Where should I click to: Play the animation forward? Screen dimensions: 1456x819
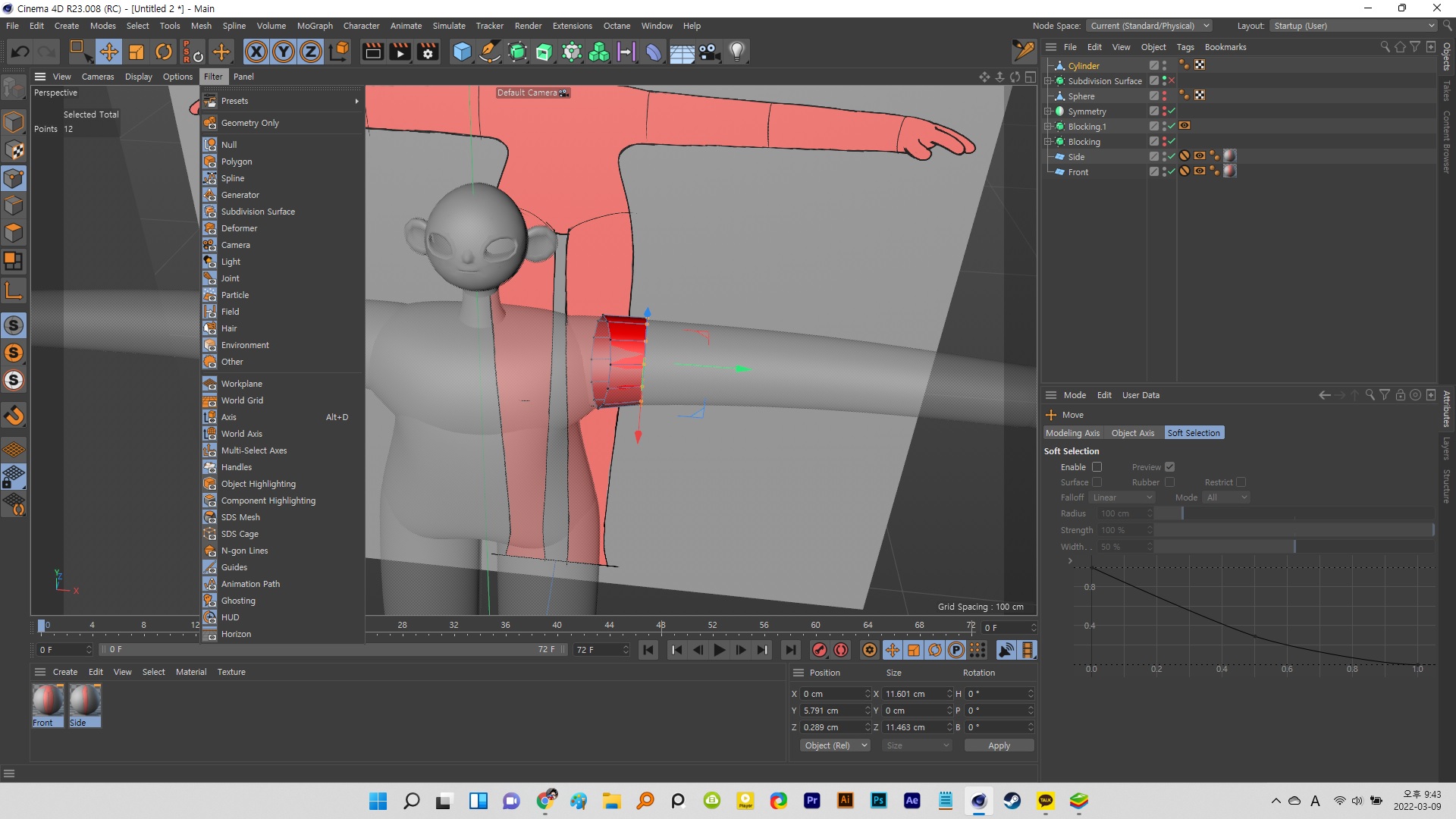click(x=719, y=650)
